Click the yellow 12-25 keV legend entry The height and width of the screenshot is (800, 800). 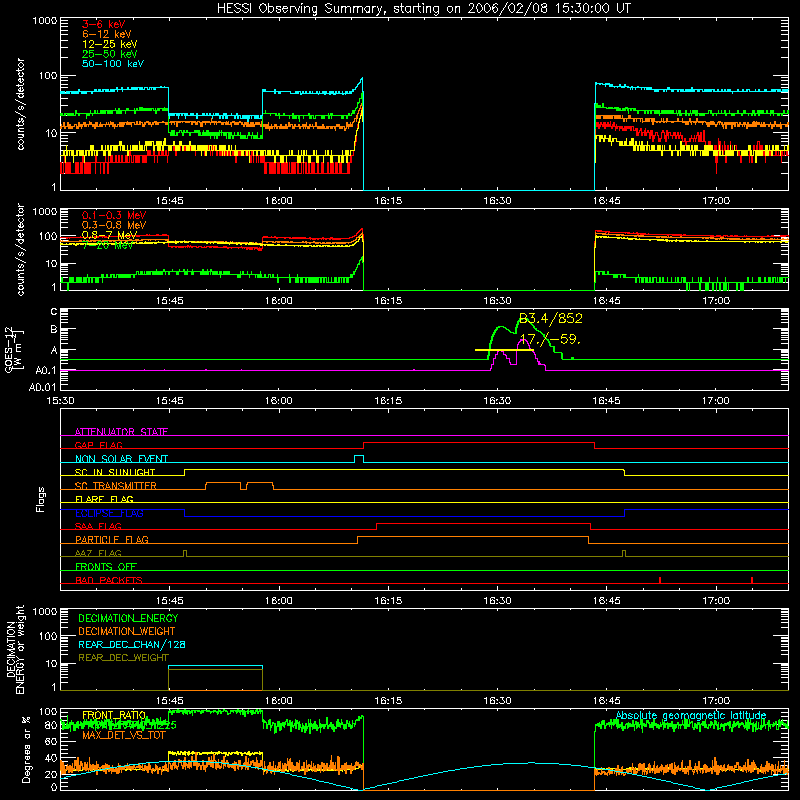109,44
